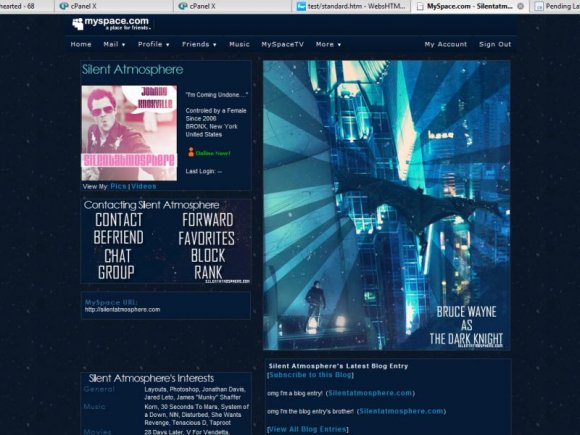Open the Mail dropdown menu

[x=114, y=44]
